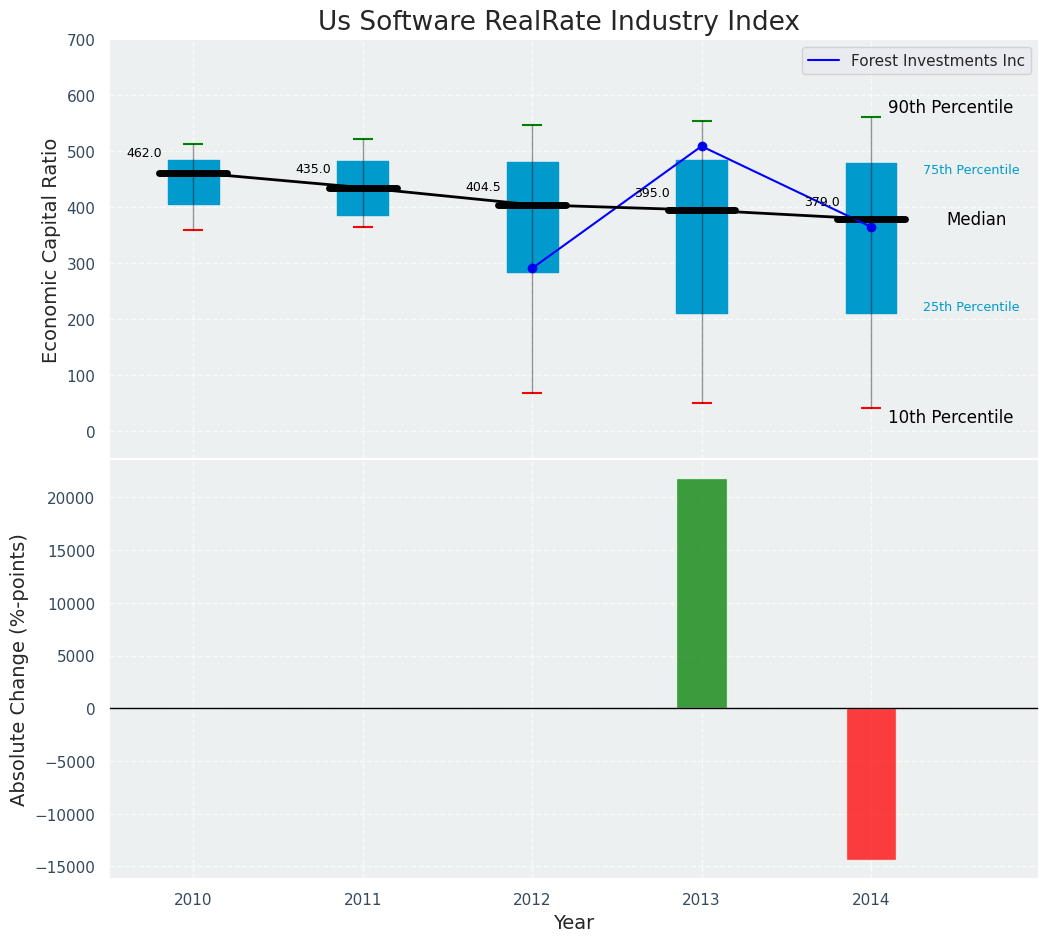Viewport: 1048px width, 942px height.
Task: Click the green 2013 absolute change bar
Action: pyautogui.click(x=702, y=594)
